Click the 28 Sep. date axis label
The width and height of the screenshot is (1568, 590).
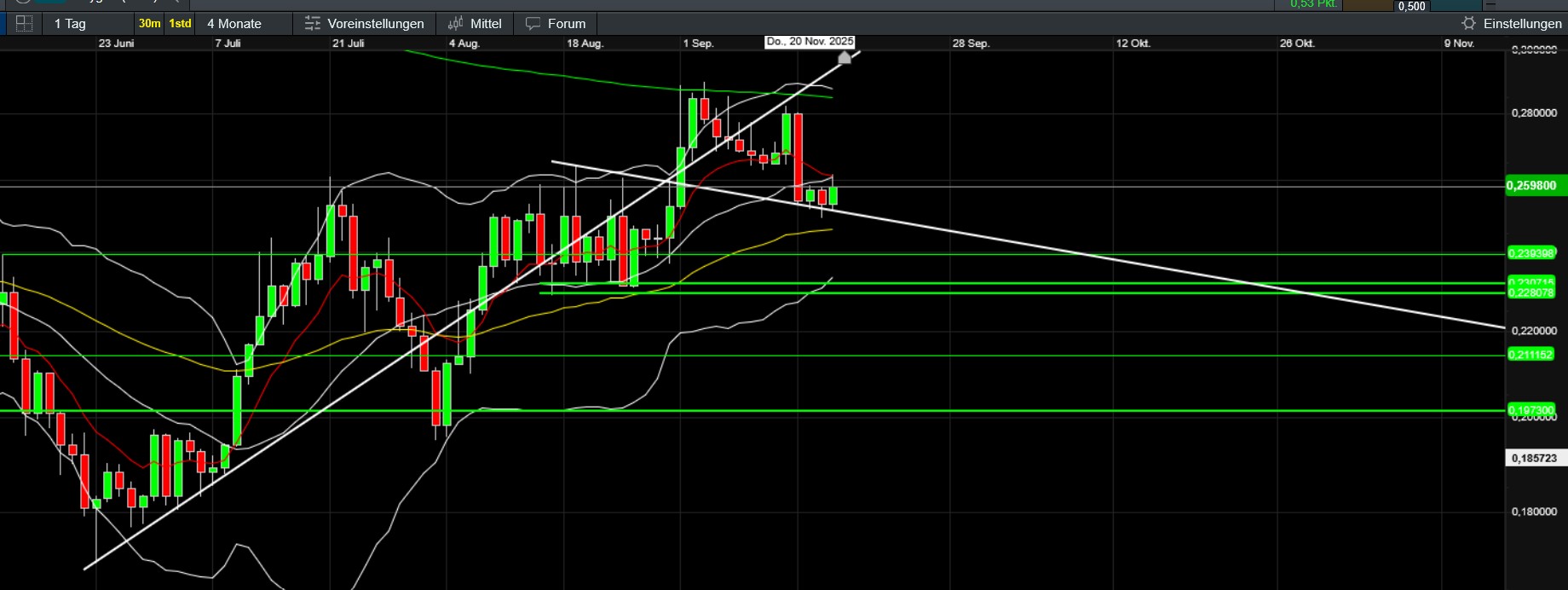[x=971, y=43]
